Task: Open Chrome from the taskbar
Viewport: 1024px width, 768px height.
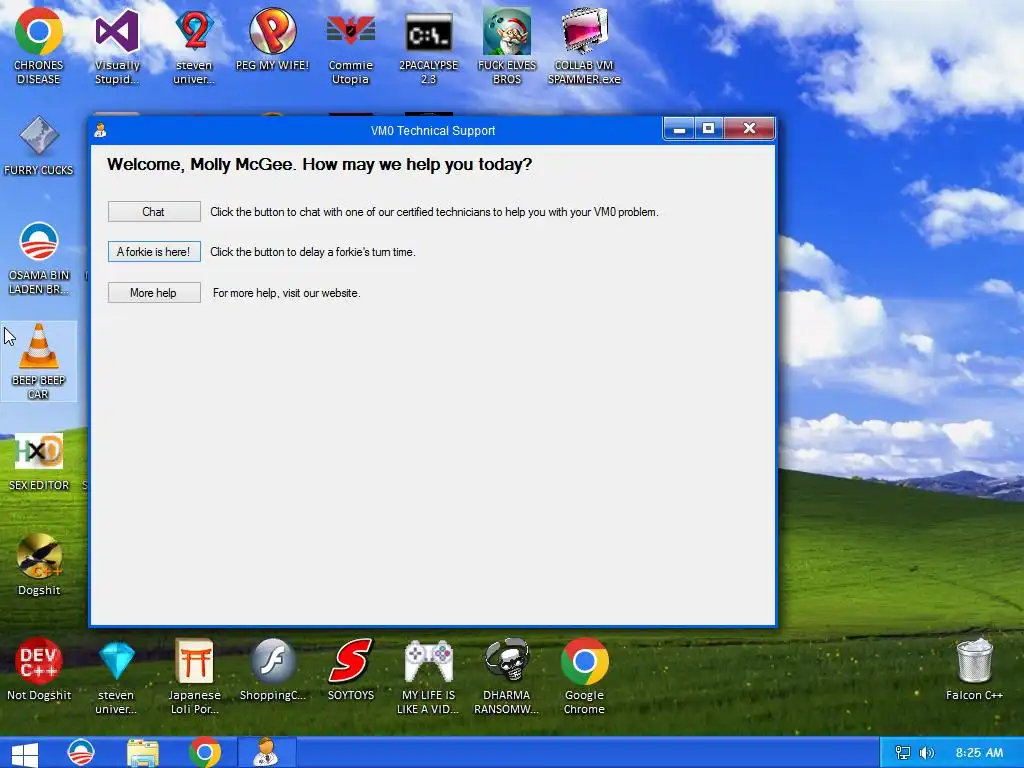Action: coord(204,753)
